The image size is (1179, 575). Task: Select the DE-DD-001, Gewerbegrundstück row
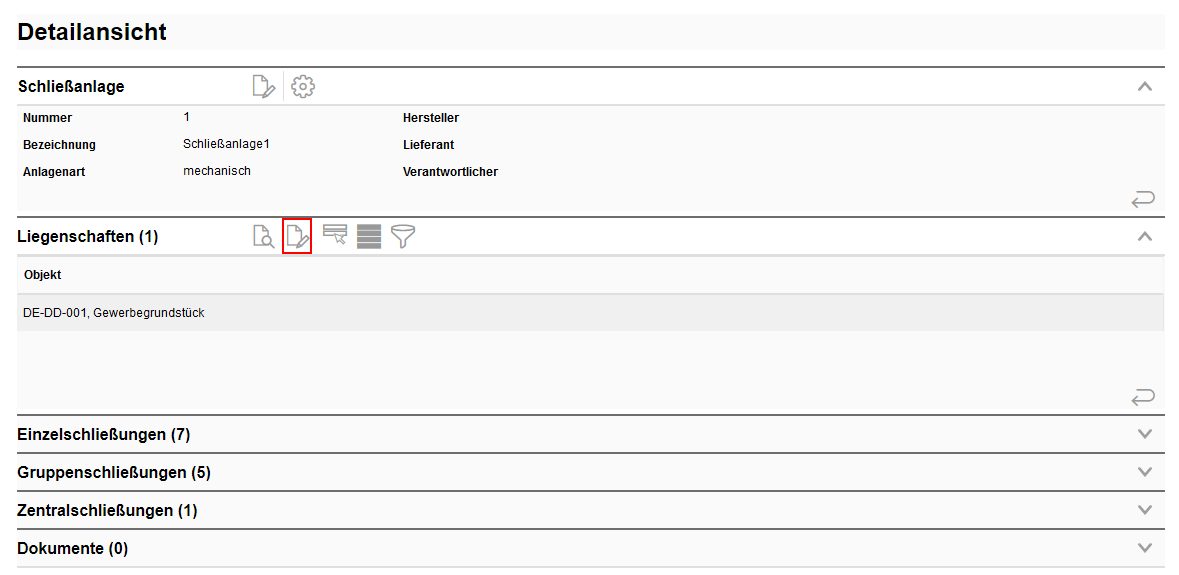pos(114,313)
